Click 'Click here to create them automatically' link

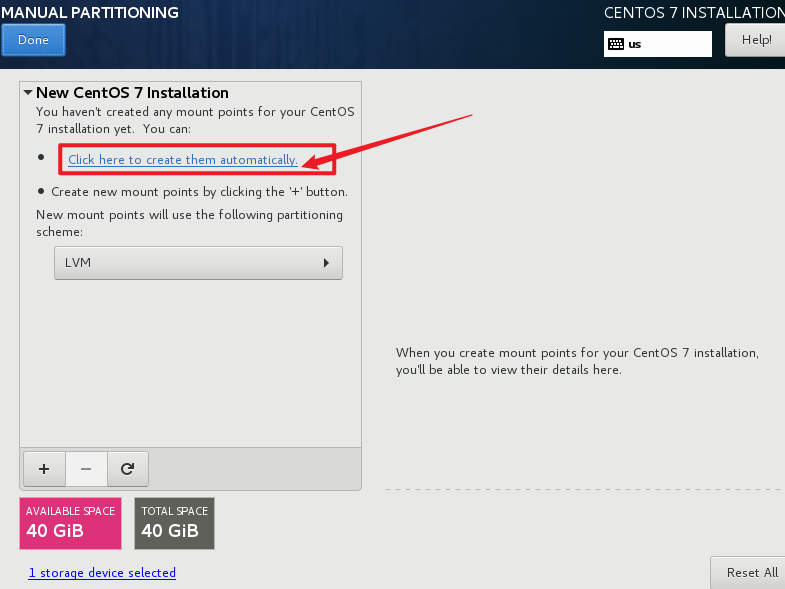(183, 160)
